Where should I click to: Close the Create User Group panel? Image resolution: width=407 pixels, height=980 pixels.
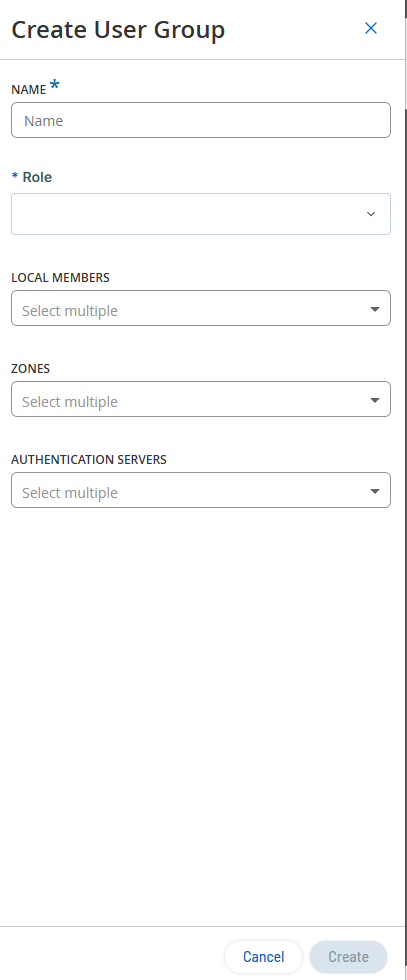tap(371, 28)
